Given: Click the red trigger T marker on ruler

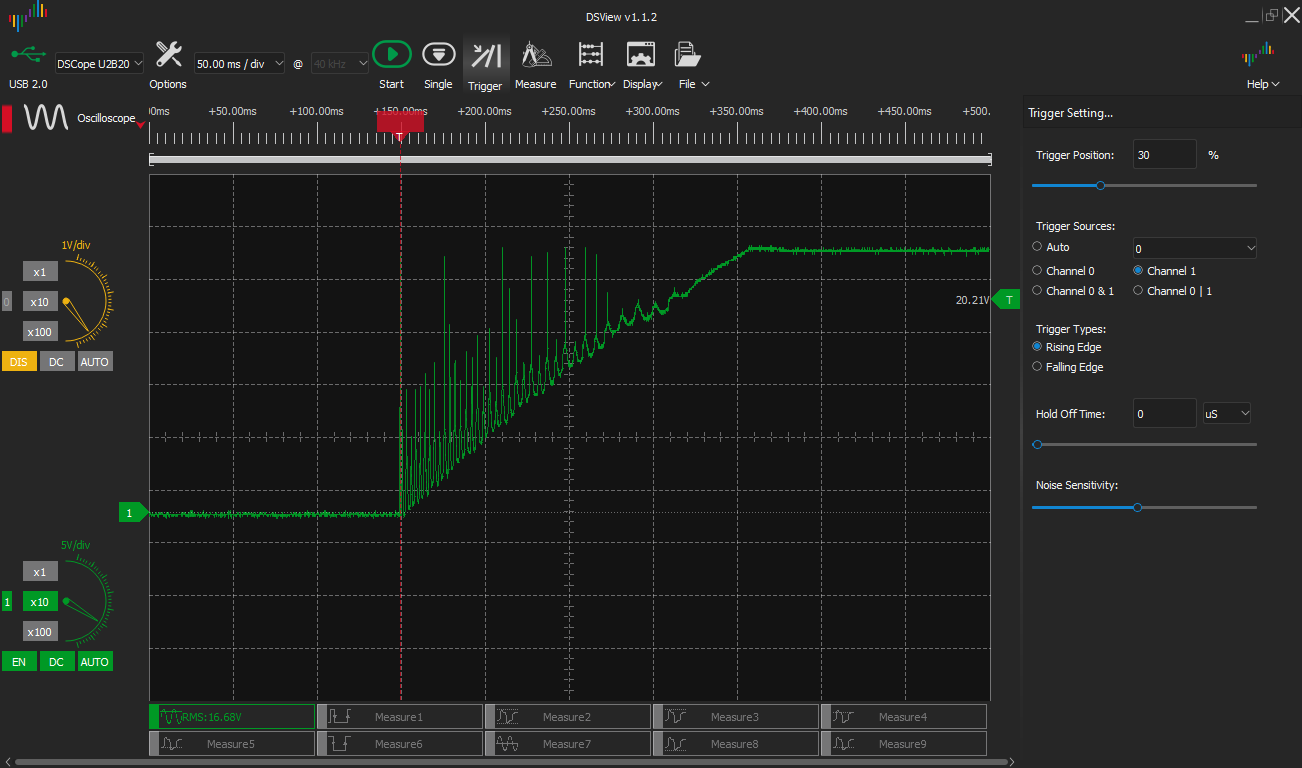Looking at the screenshot, I should [400, 124].
